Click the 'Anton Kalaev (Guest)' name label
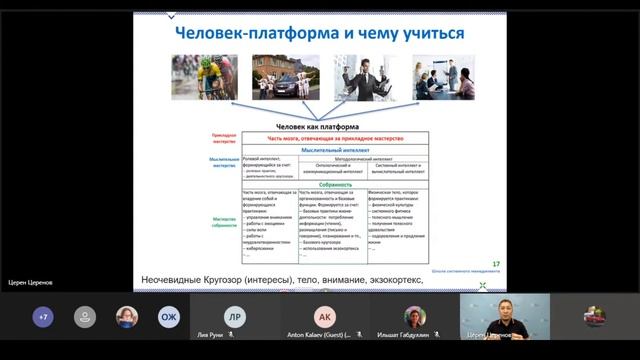Image resolution: width=640 pixels, height=360 pixels. [319, 335]
